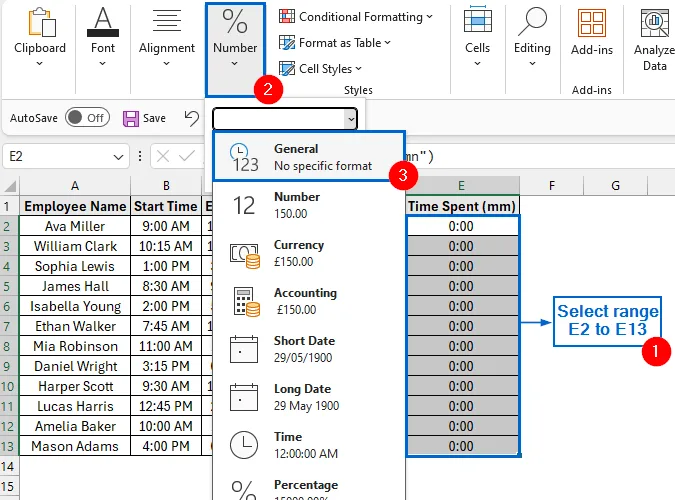Click the Amelia Baker cell
The height and width of the screenshot is (500, 675).
click(x=75, y=426)
